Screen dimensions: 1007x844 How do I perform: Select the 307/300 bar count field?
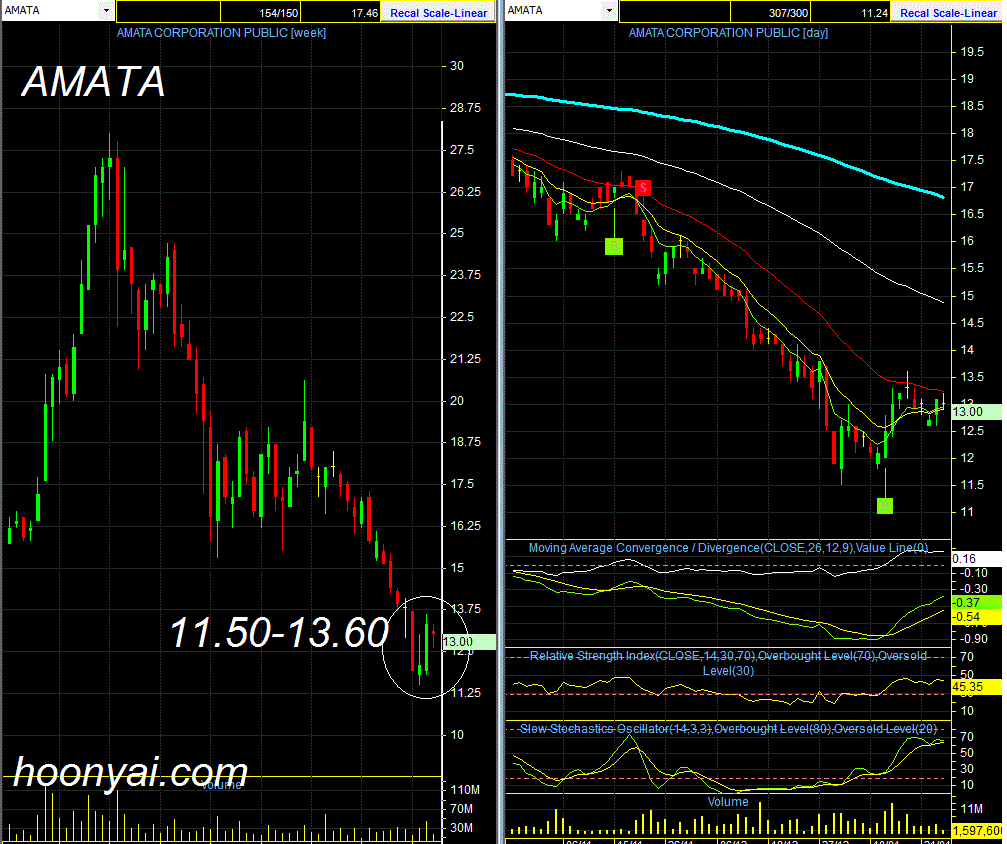[x=770, y=12]
